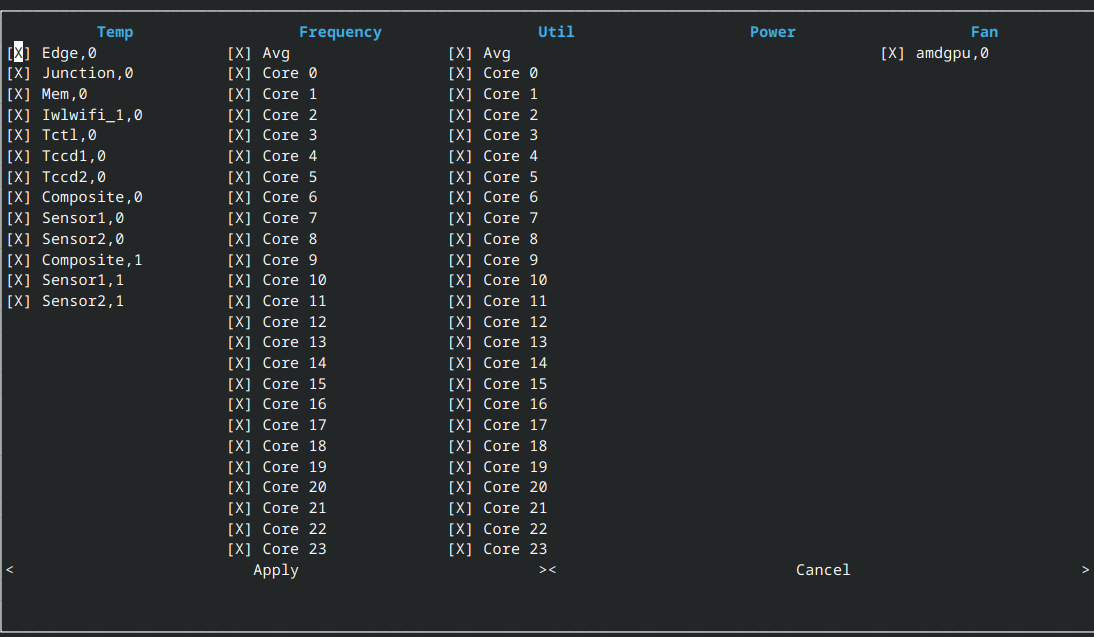The height and width of the screenshot is (637, 1094).
Task: Uncheck Util Core 6
Action: point(460,197)
